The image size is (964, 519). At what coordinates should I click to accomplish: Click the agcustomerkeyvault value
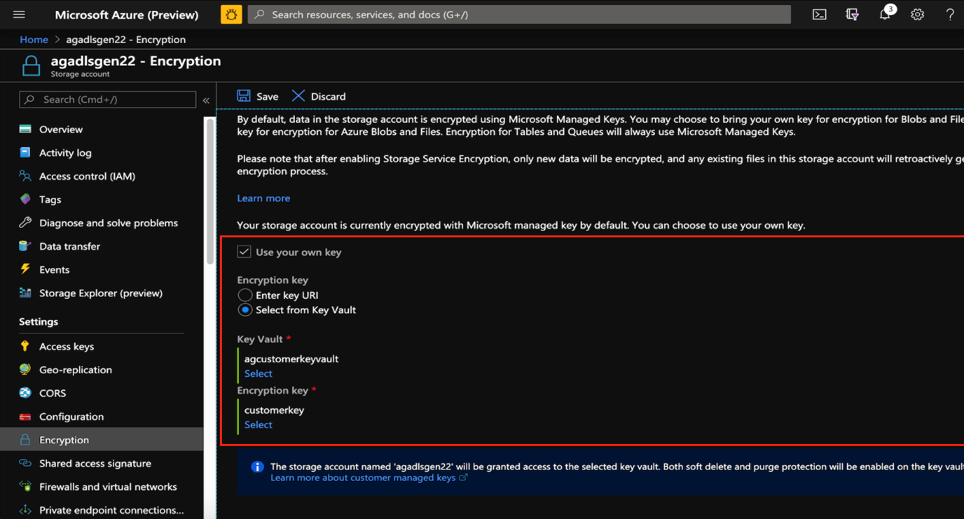[291, 359]
